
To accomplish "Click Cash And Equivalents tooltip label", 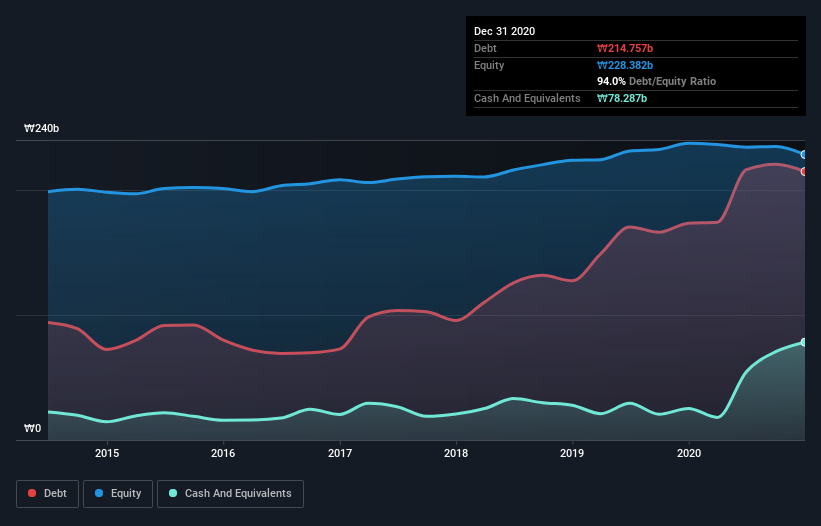I will tap(527, 98).
